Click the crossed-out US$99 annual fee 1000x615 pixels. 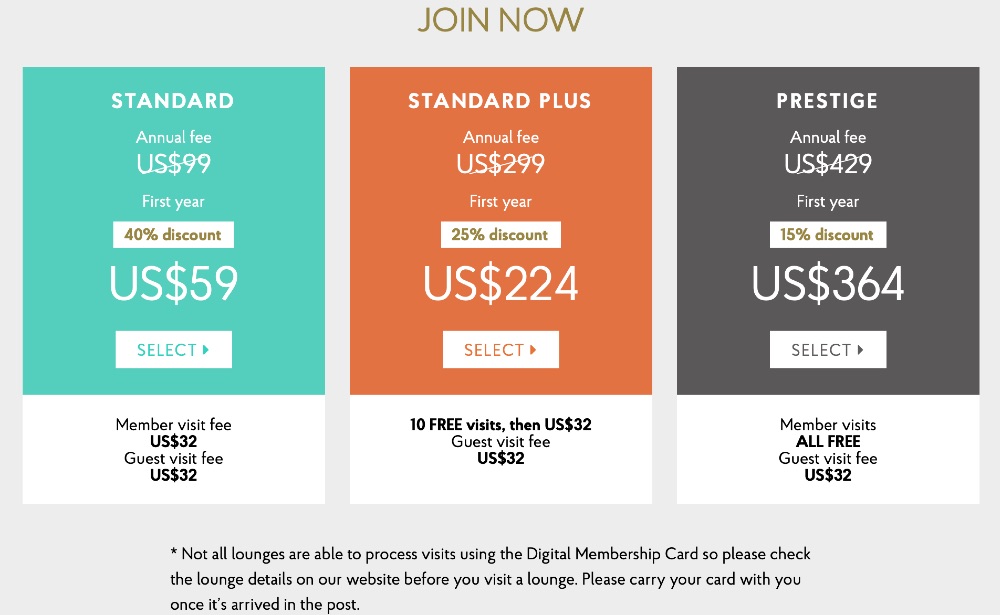click(173, 163)
